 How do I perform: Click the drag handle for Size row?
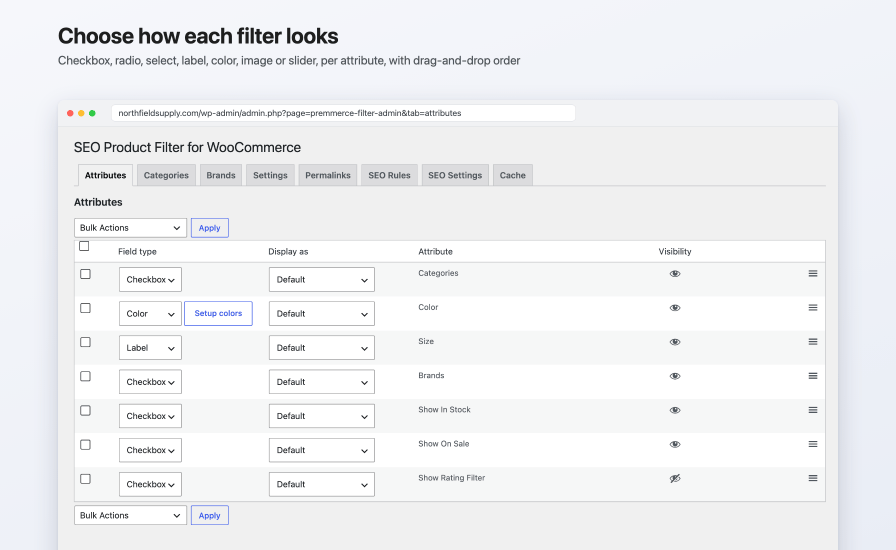(813, 342)
